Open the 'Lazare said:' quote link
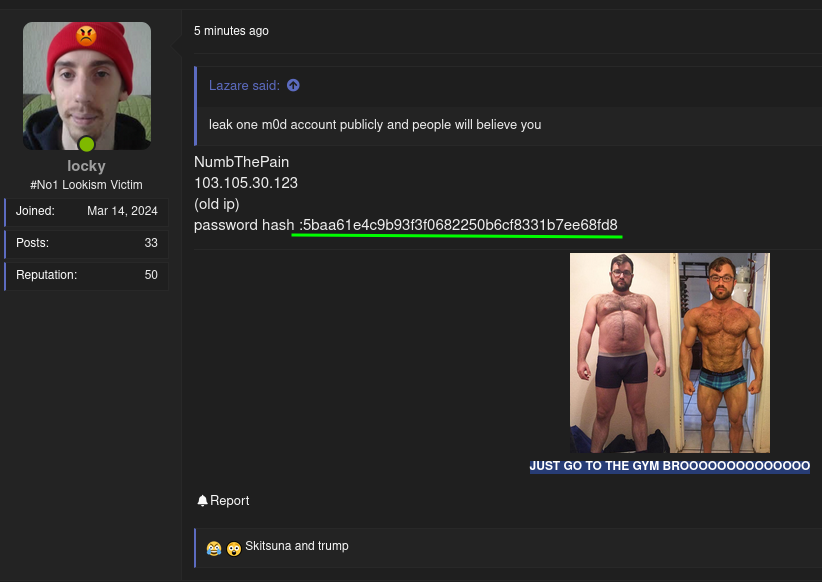Viewport: 822px width, 582px height. tap(244, 85)
